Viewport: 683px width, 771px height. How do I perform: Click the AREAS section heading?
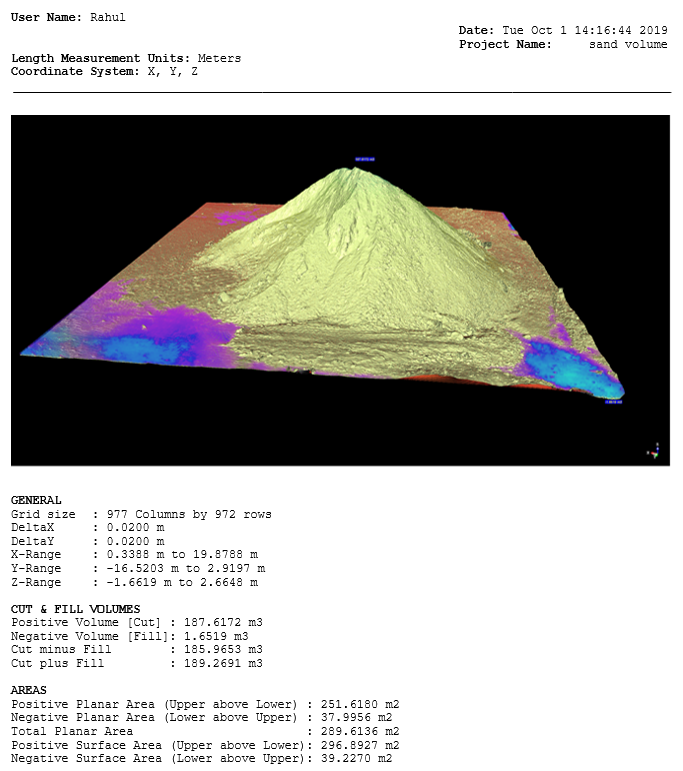tap(28, 690)
